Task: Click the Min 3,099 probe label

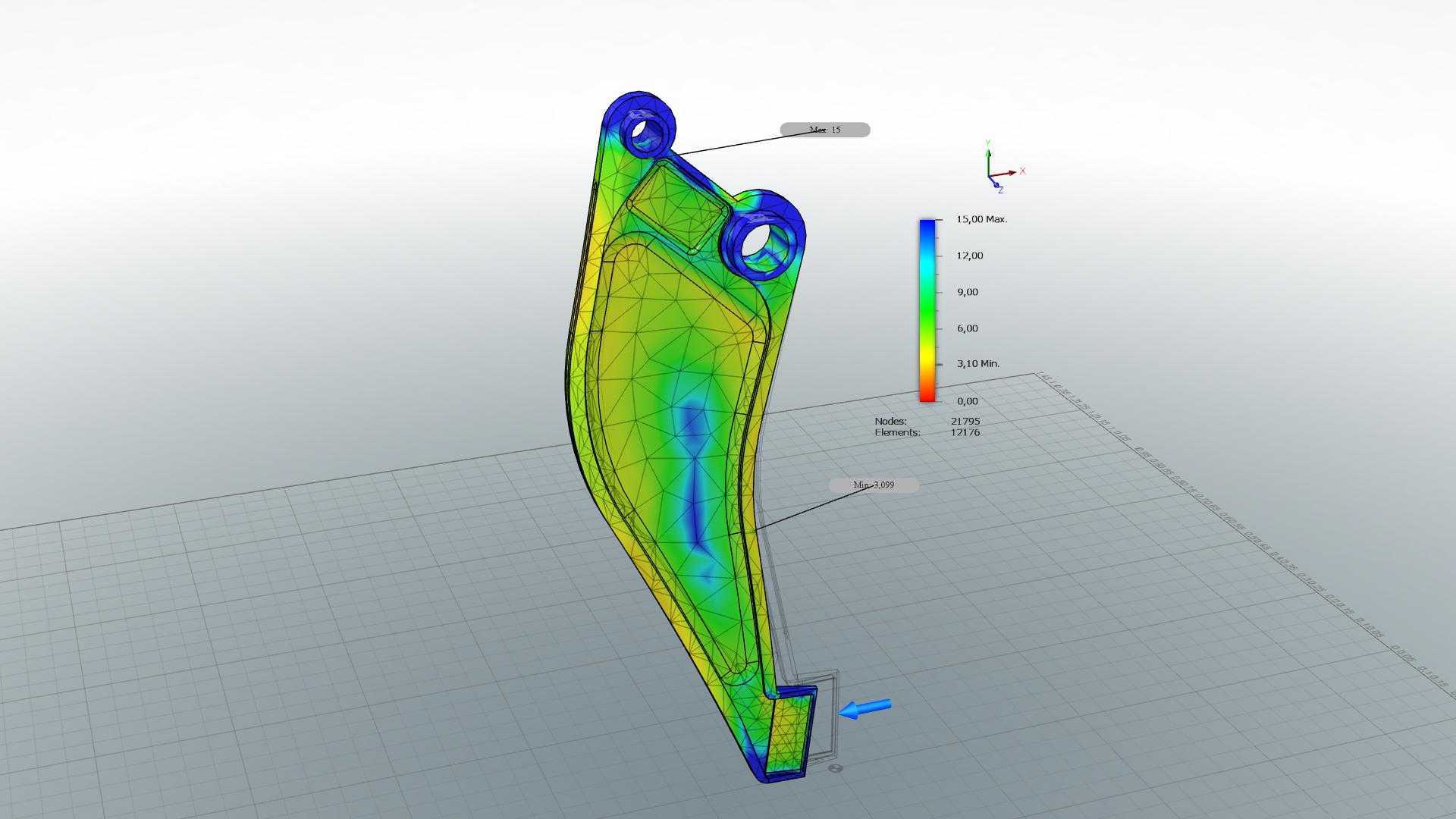Action: pyautogui.click(x=874, y=485)
